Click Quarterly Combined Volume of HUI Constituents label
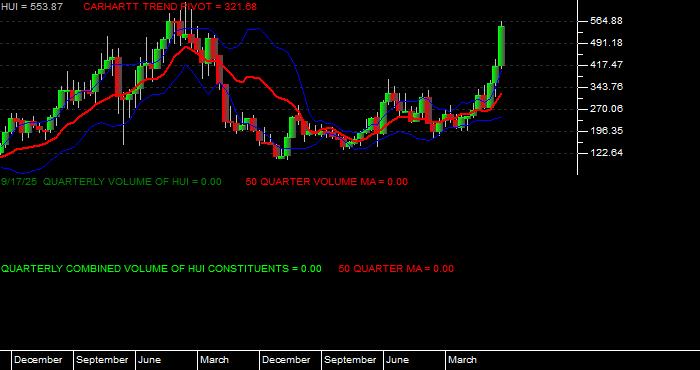The width and height of the screenshot is (700, 370). (161, 269)
